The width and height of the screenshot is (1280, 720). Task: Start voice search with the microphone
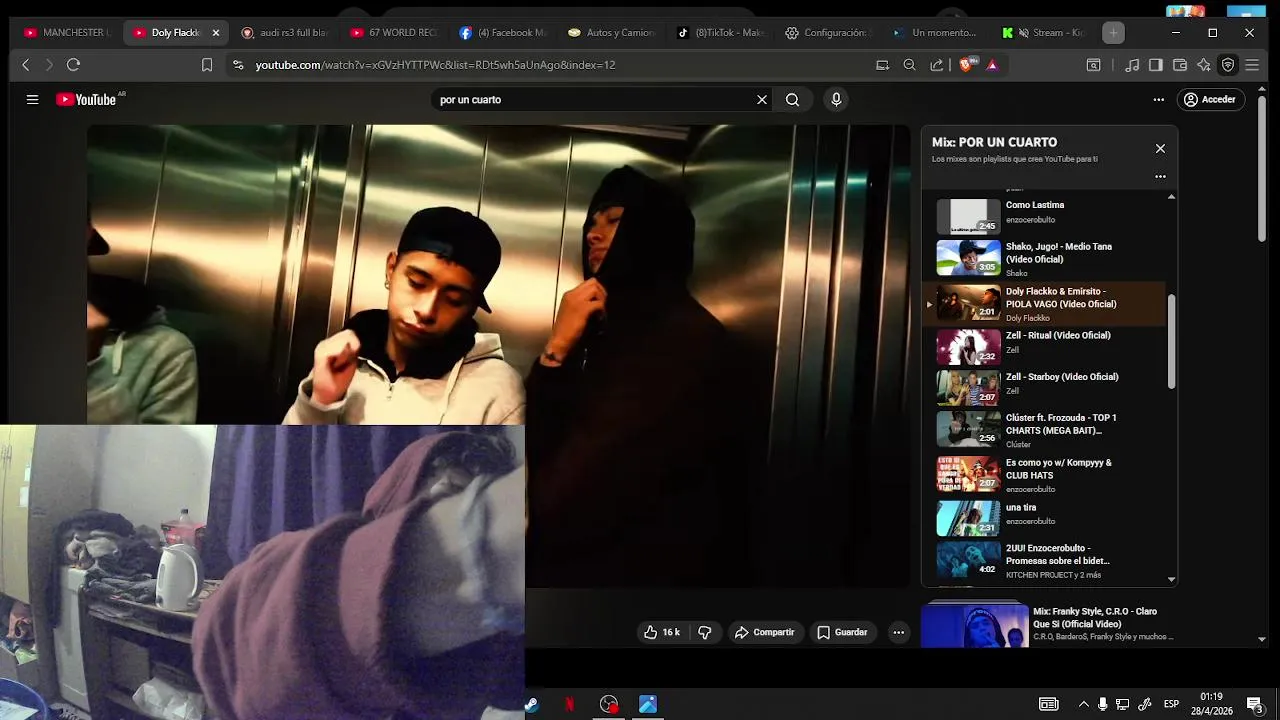tap(836, 100)
